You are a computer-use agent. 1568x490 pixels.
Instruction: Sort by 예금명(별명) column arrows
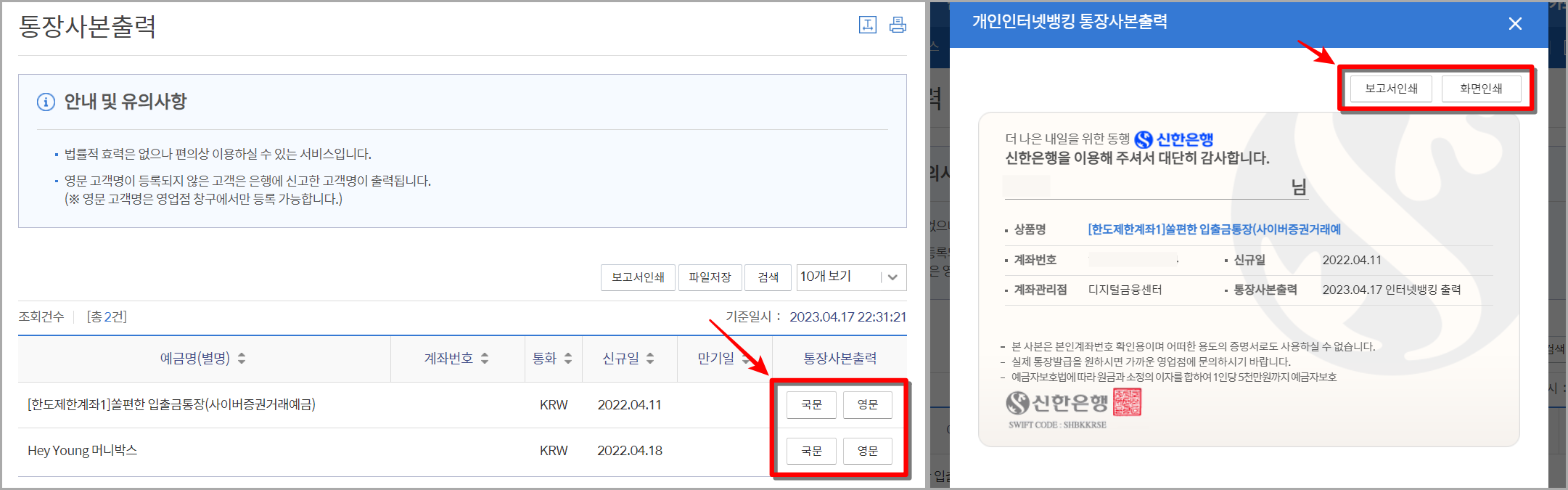pyautogui.click(x=242, y=359)
